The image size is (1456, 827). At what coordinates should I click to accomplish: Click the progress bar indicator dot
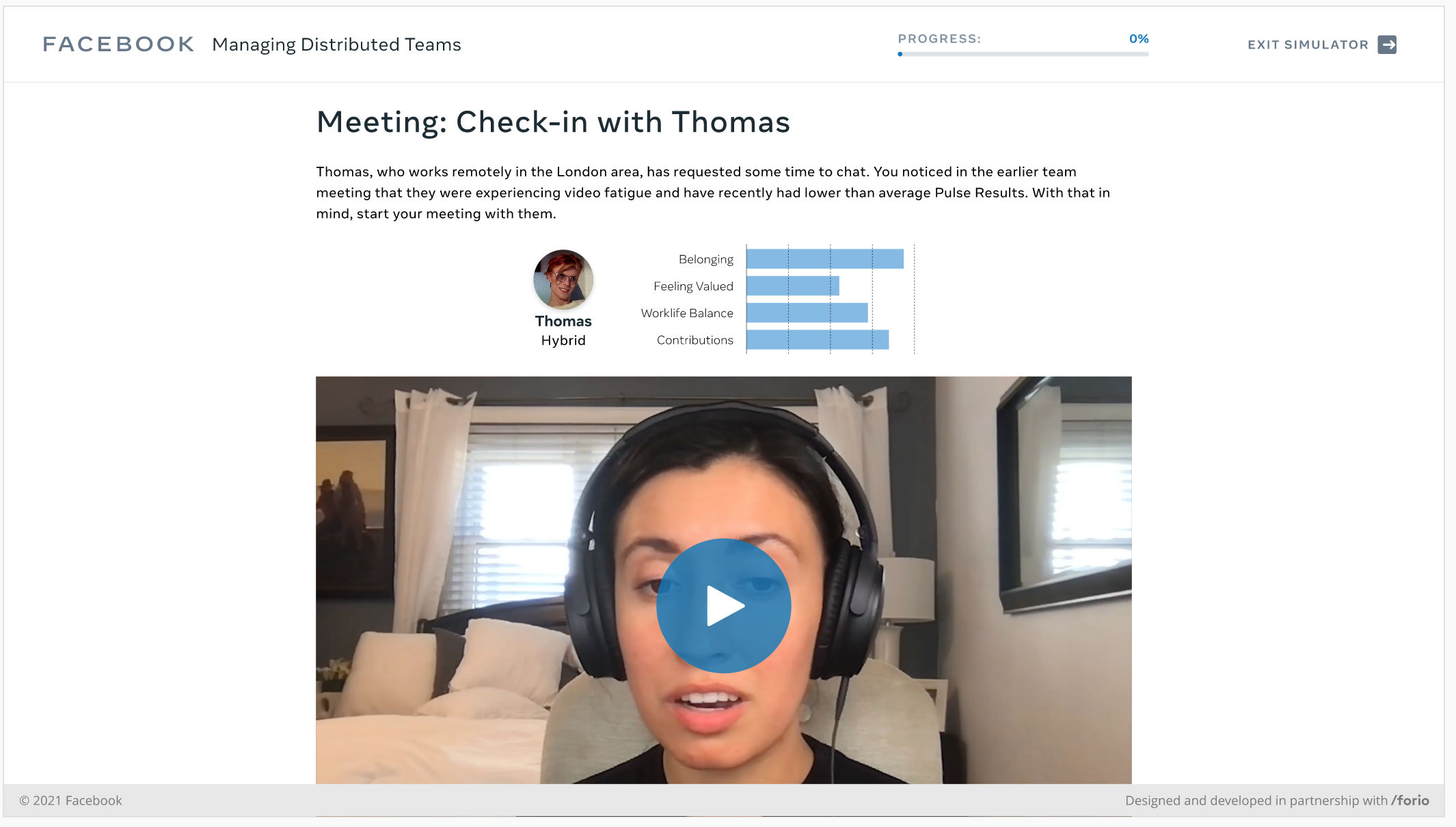(x=901, y=55)
